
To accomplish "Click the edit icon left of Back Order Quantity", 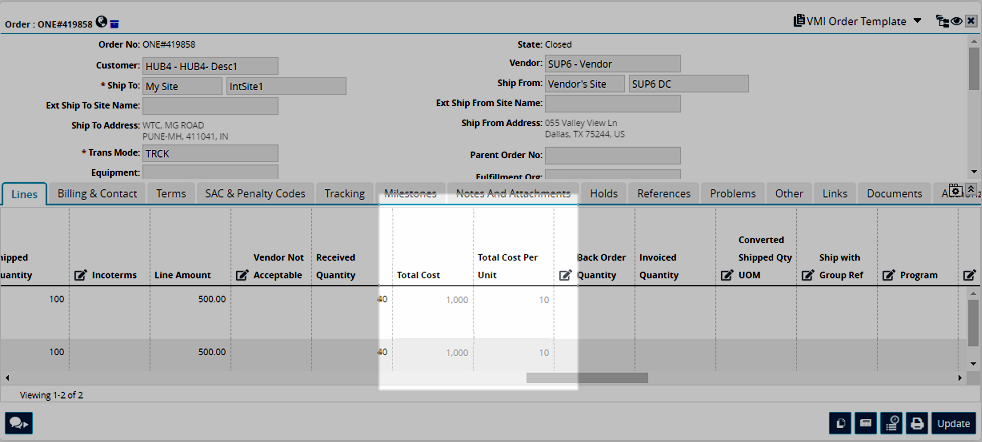I will coord(565,275).
